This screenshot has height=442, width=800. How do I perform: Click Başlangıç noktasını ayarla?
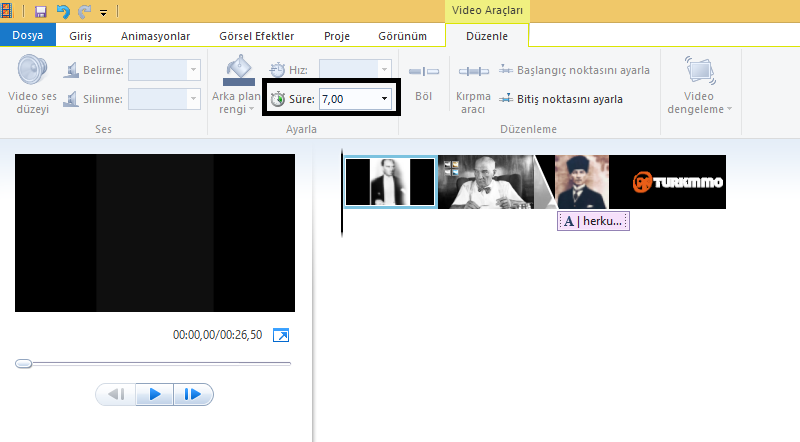(x=574, y=70)
